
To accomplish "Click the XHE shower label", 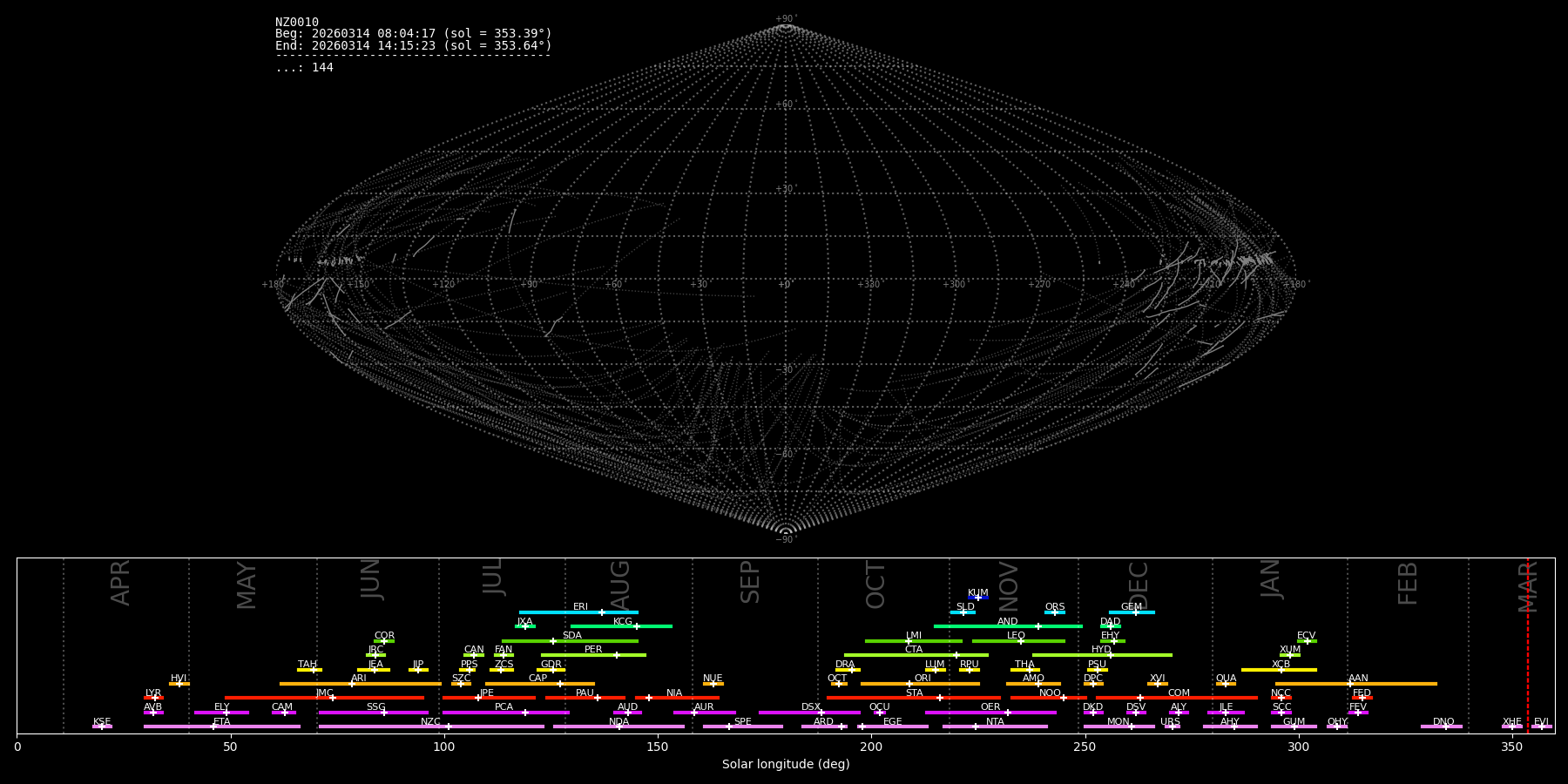I will click(1511, 722).
